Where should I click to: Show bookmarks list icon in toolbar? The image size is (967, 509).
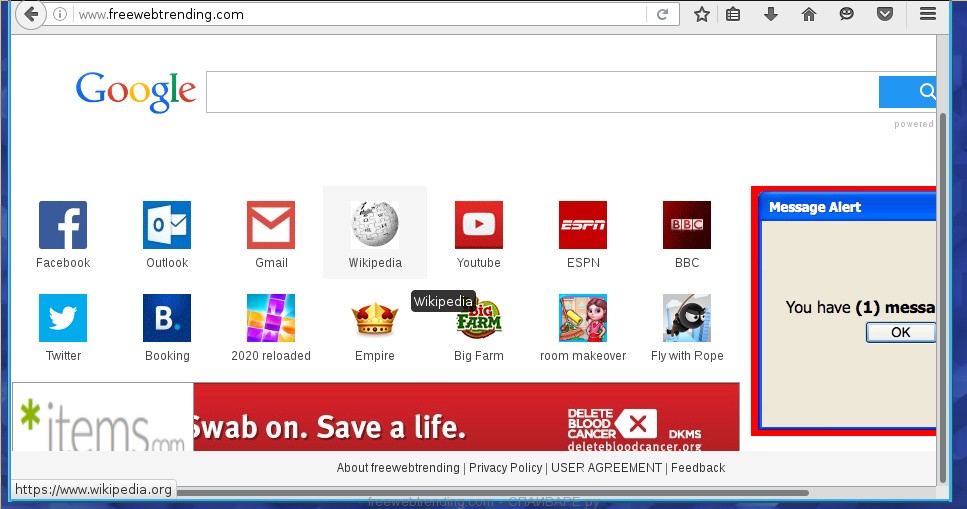733,14
